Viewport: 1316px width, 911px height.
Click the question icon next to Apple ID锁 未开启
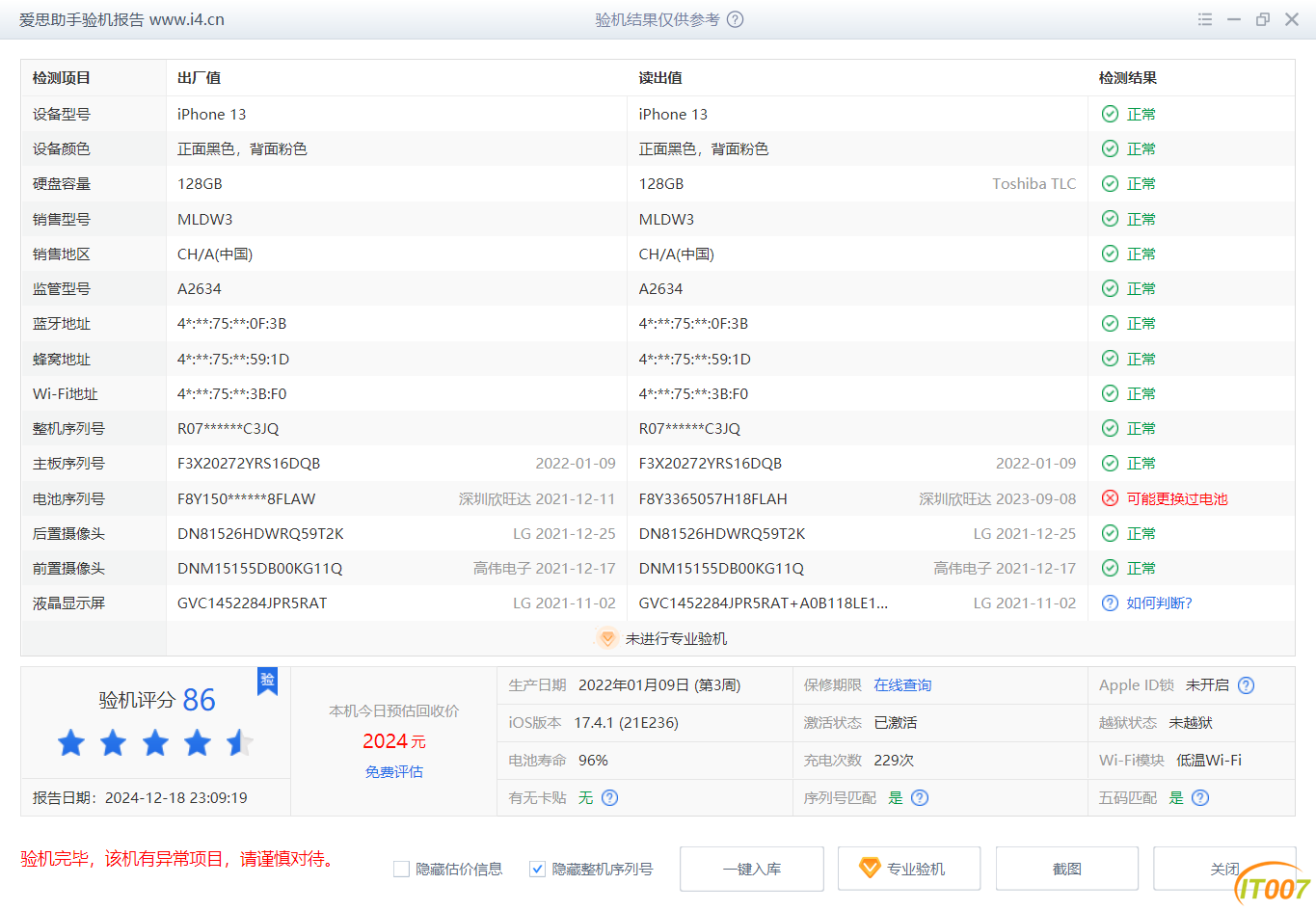coord(1246,685)
